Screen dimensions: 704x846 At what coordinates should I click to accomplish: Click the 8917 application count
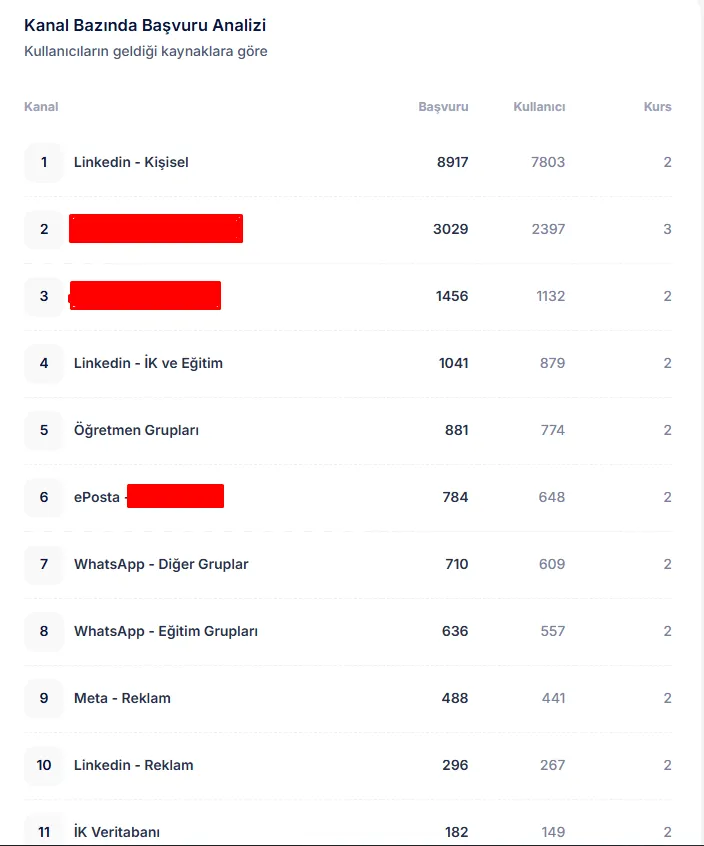click(452, 162)
